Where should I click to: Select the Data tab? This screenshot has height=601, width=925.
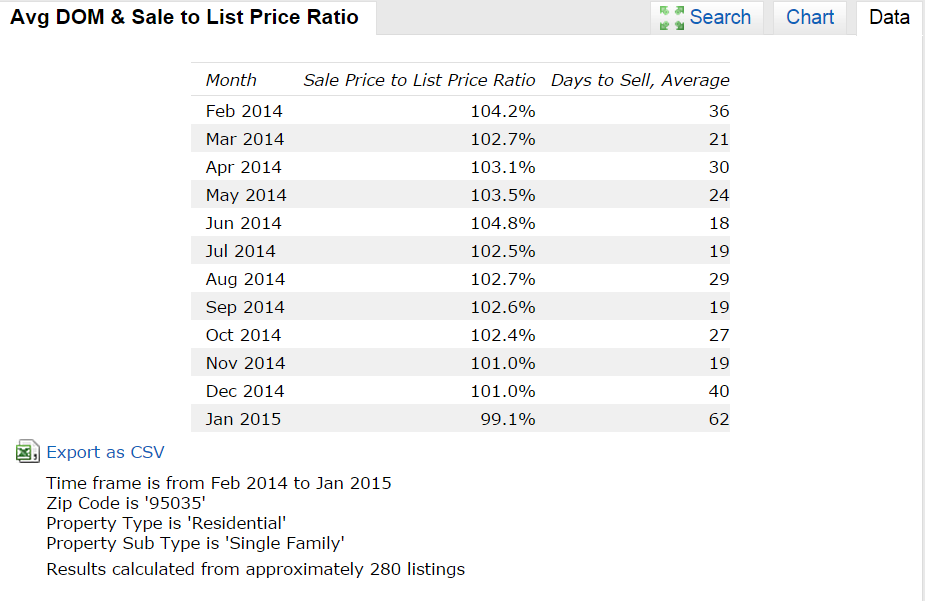pyautogui.click(x=889, y=18)
